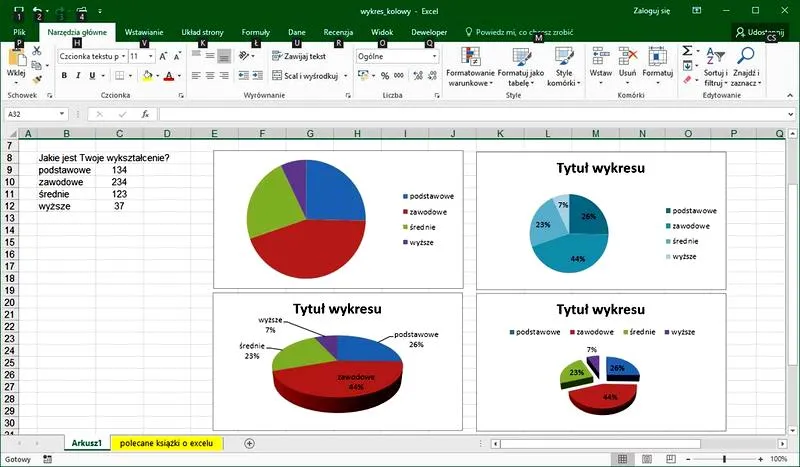Open the Plik tab
Image resolution: width=800 pixels, height=467 pixels.
point(19,32)
